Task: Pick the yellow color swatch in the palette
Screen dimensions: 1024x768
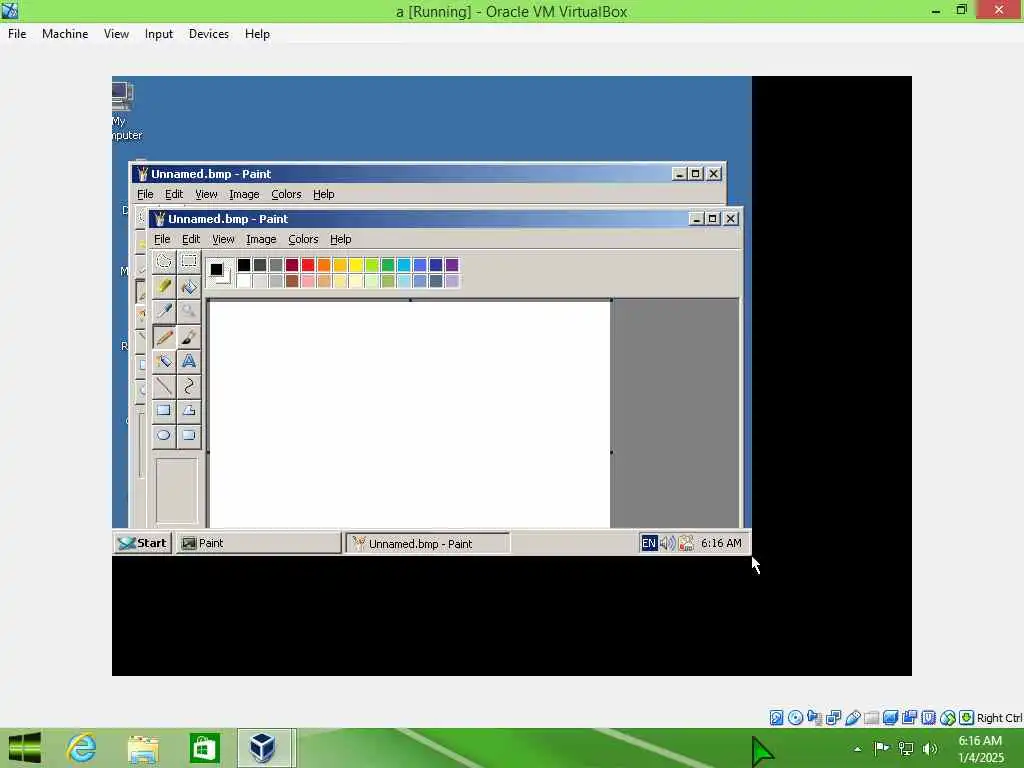Action: coord(356,264)
